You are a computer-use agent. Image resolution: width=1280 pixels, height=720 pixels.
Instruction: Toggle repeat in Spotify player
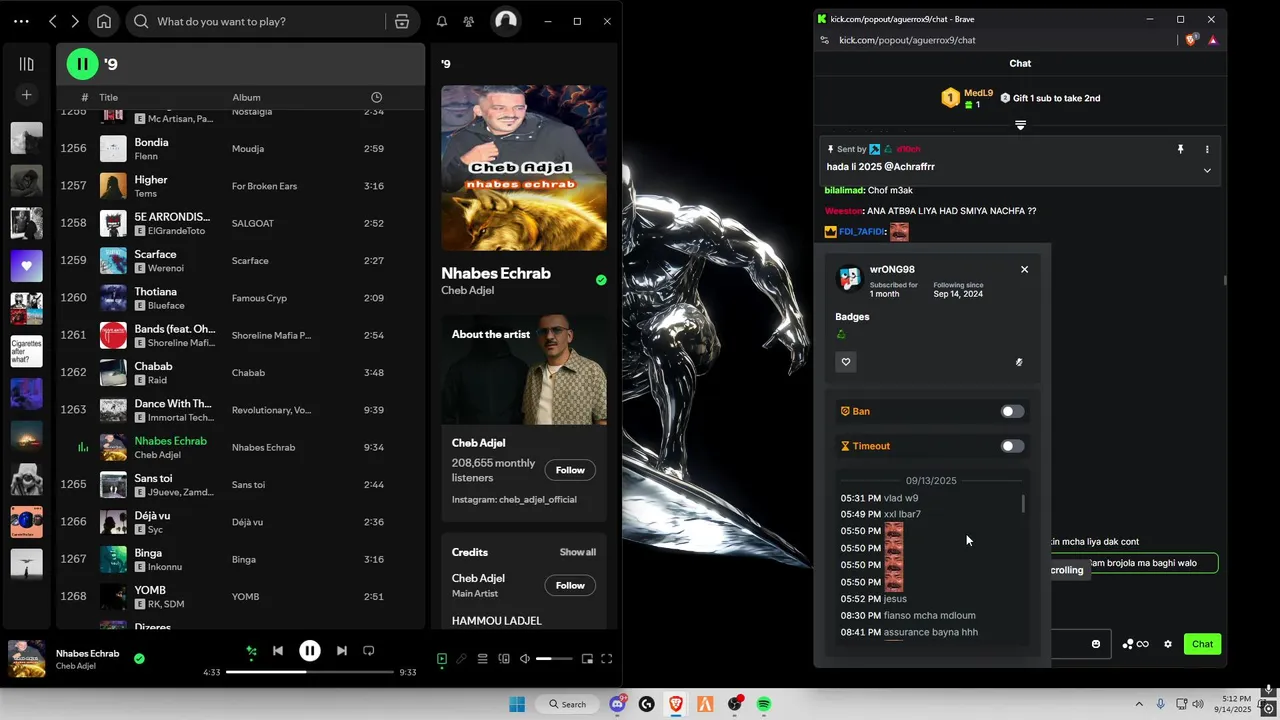[369, 651]
